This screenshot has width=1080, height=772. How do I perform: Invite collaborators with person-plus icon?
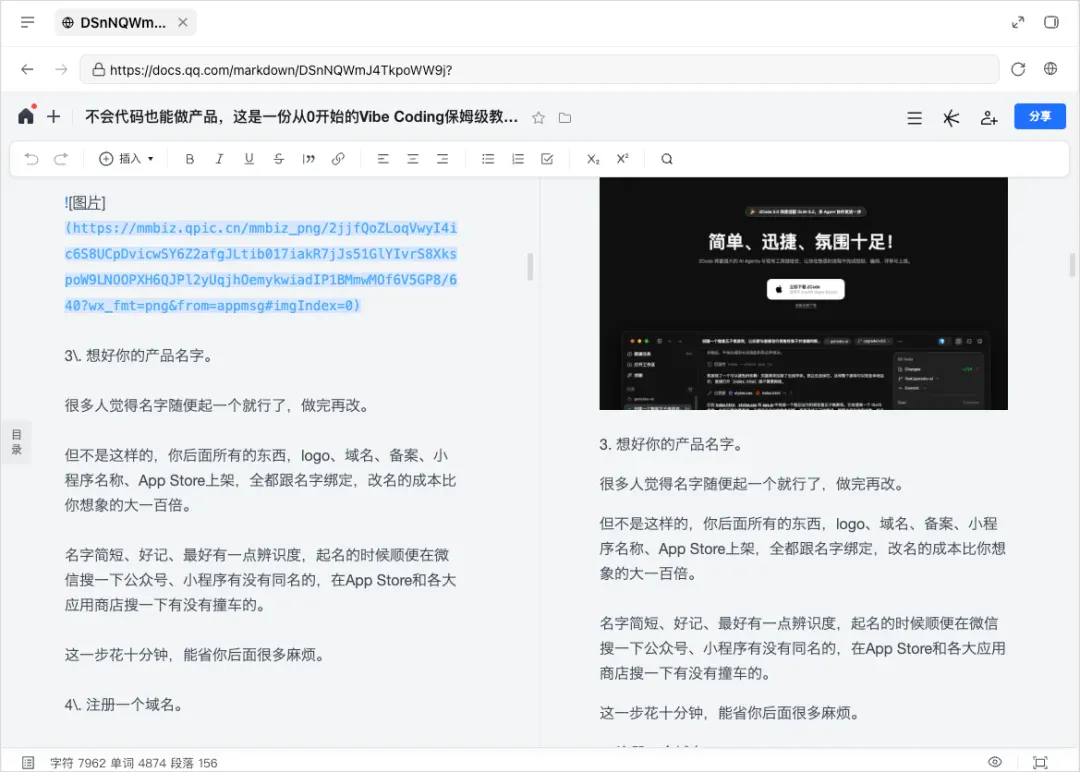coord(989,118)
